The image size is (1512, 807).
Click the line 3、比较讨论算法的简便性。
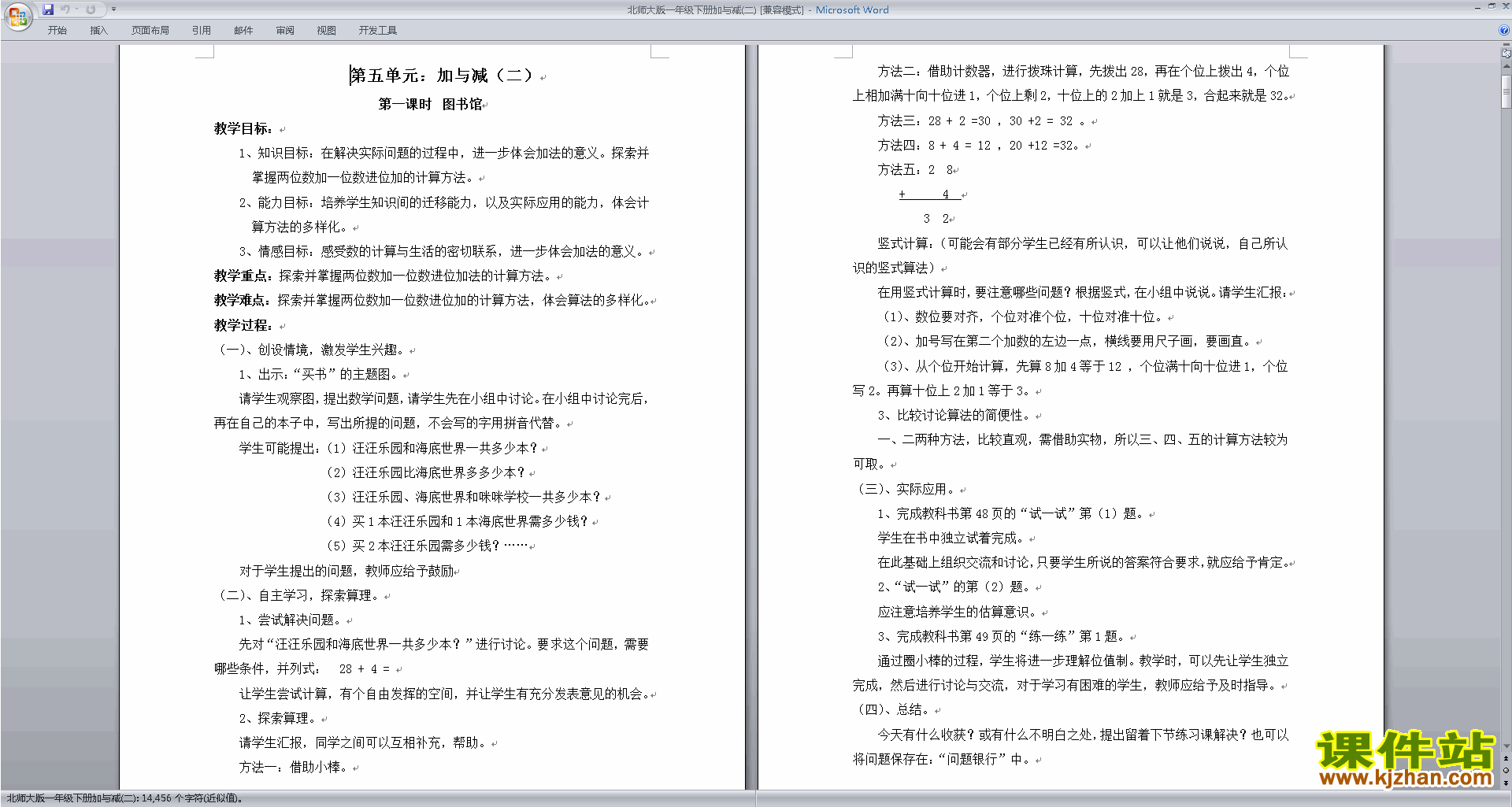coord(954,415)
